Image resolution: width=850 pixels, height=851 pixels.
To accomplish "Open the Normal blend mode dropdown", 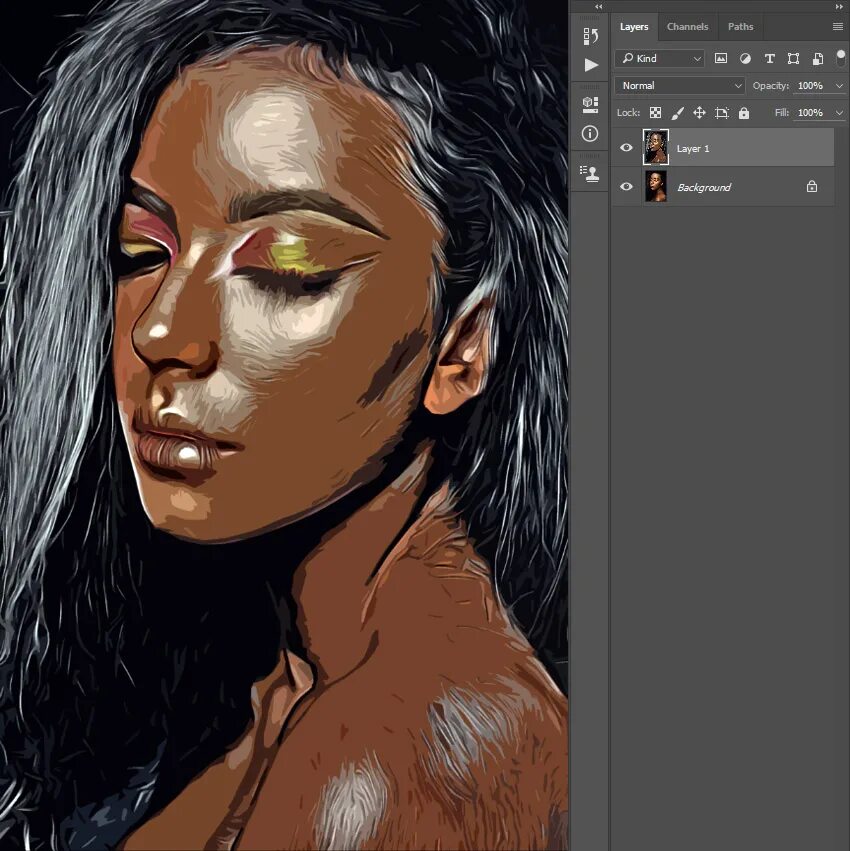I will (680, 85).
